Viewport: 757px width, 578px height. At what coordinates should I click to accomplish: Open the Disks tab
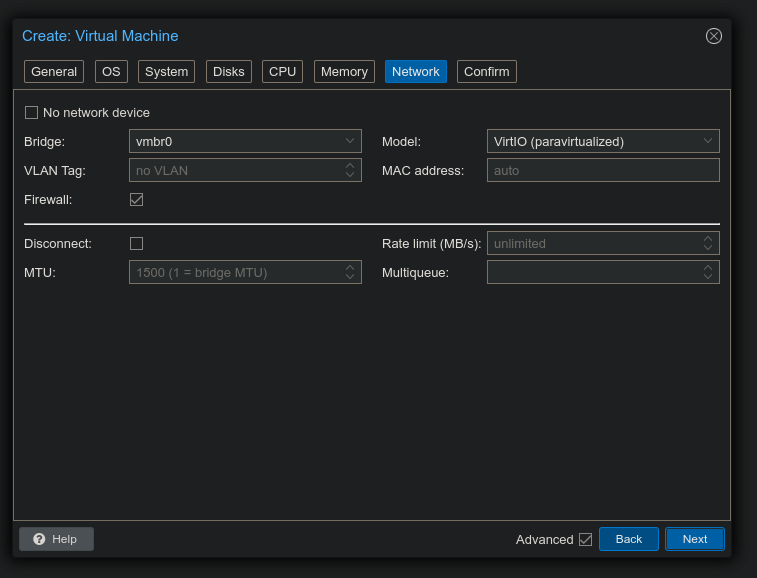229,72
